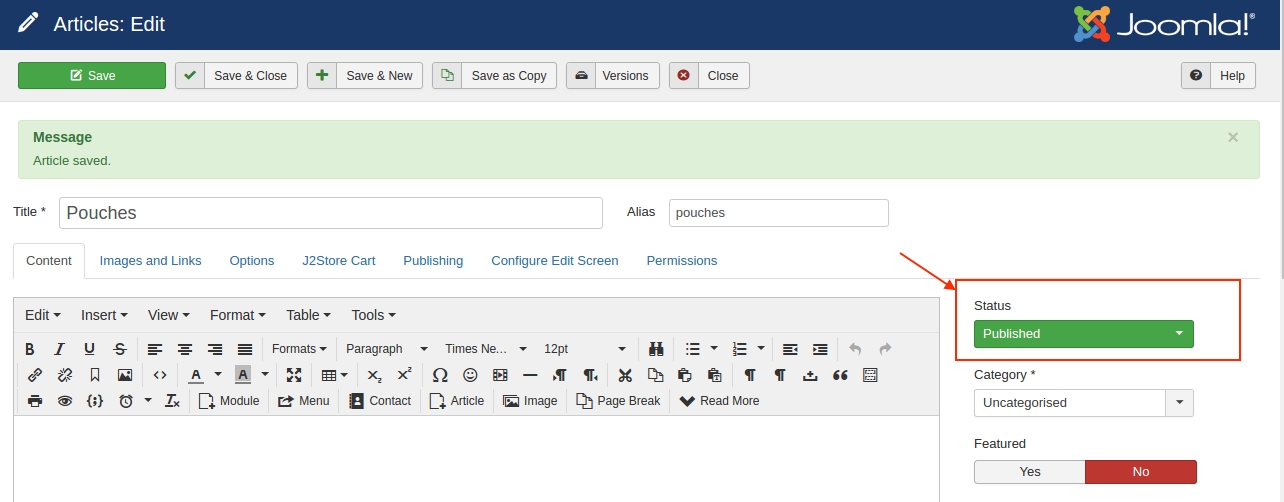1284x502 pixels.
Task: Click the print icon in the editor
Action: coord(35,401)
